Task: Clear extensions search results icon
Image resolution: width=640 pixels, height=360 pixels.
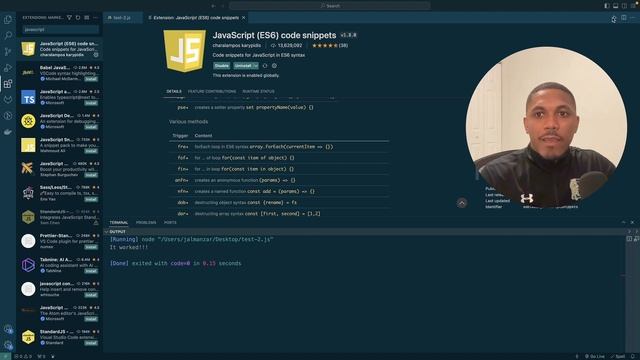Action: coord(87,18)
